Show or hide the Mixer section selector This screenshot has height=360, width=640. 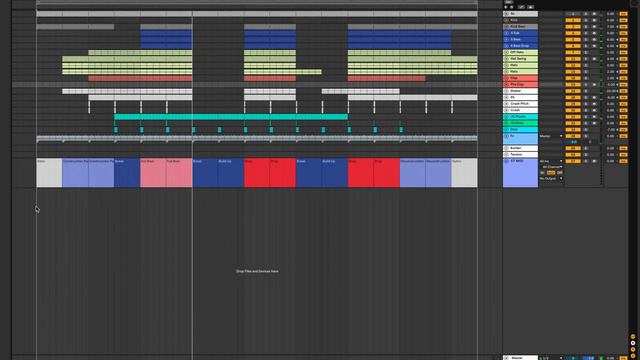[633, 349]
